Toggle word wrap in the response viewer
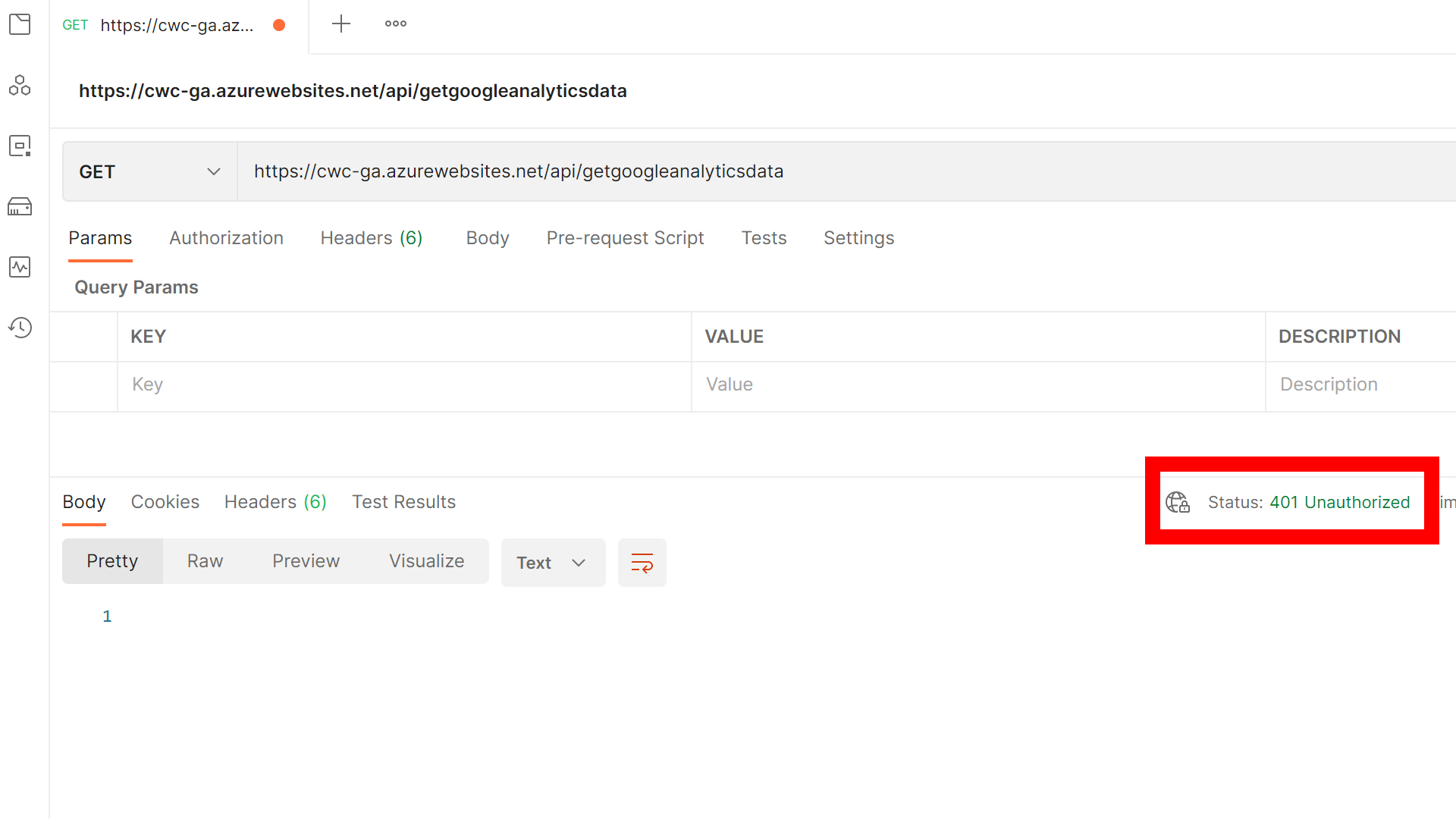 pos(642,562)
